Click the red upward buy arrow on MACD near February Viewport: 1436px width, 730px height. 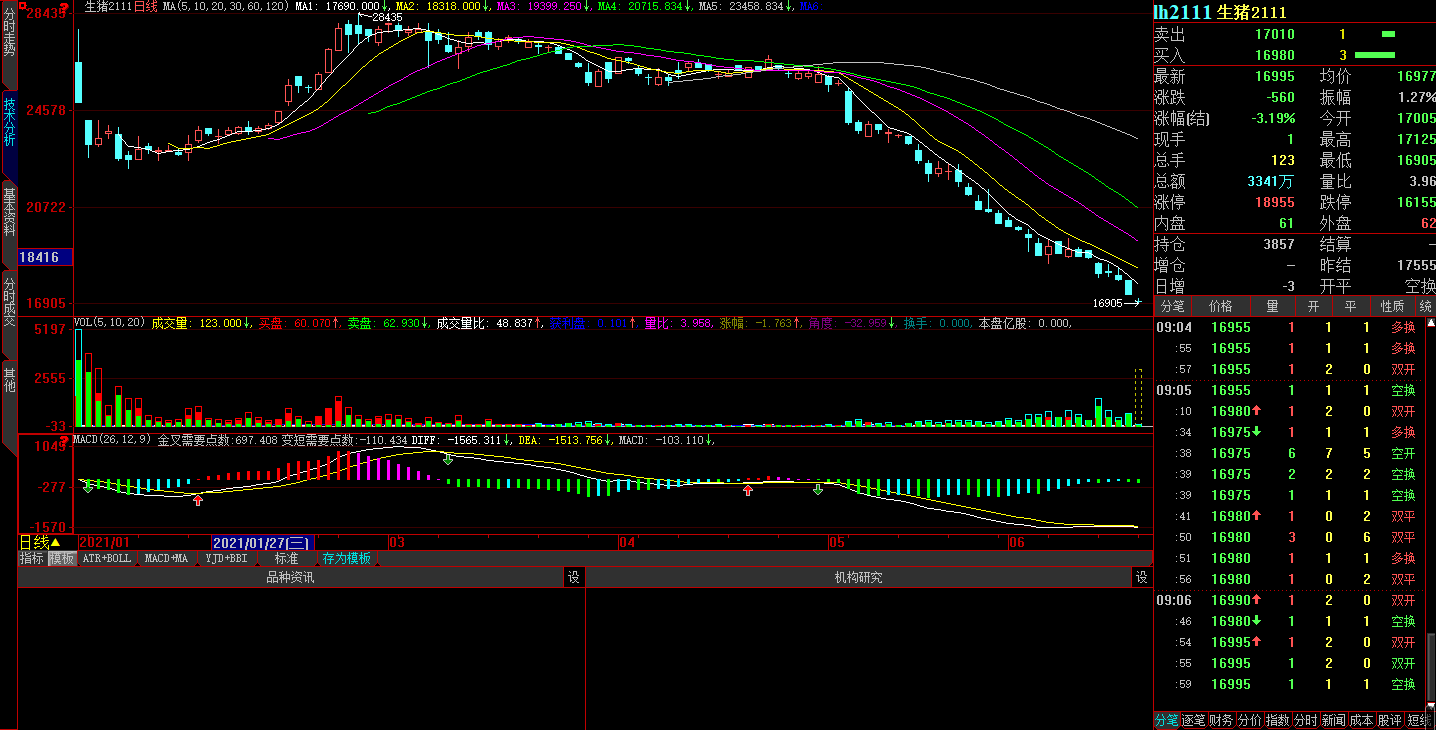[198, 499]
